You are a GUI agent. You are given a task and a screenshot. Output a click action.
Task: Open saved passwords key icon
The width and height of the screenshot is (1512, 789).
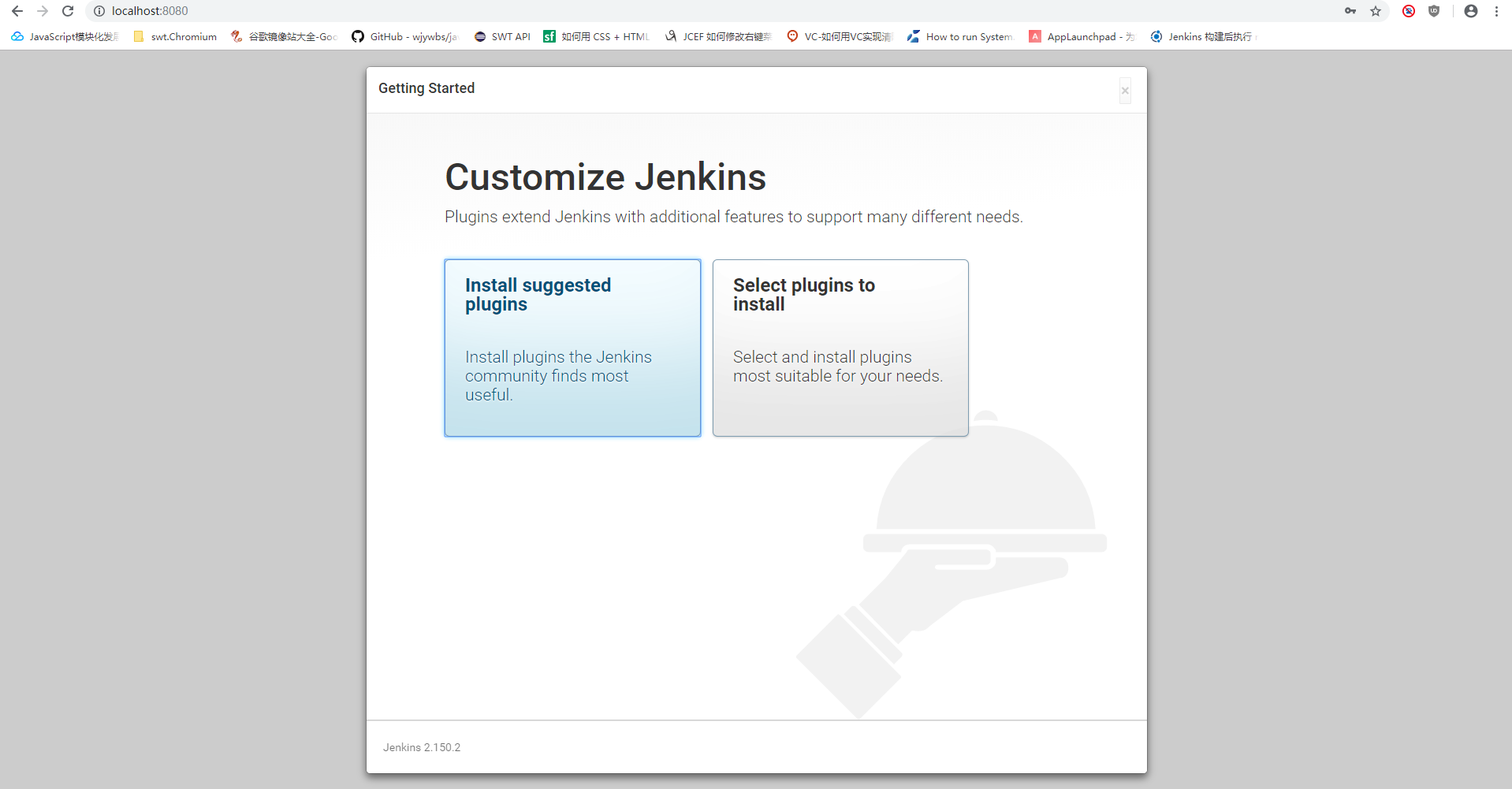coord(1350,11)
